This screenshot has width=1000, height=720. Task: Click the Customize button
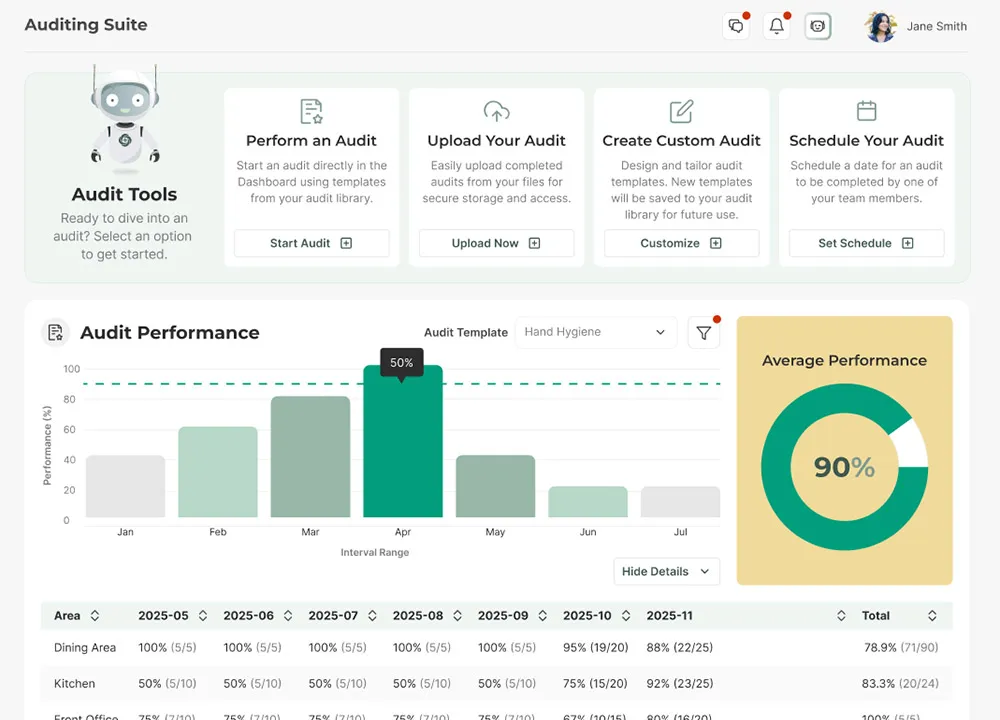pyautogui.click(x=681, y=243)
